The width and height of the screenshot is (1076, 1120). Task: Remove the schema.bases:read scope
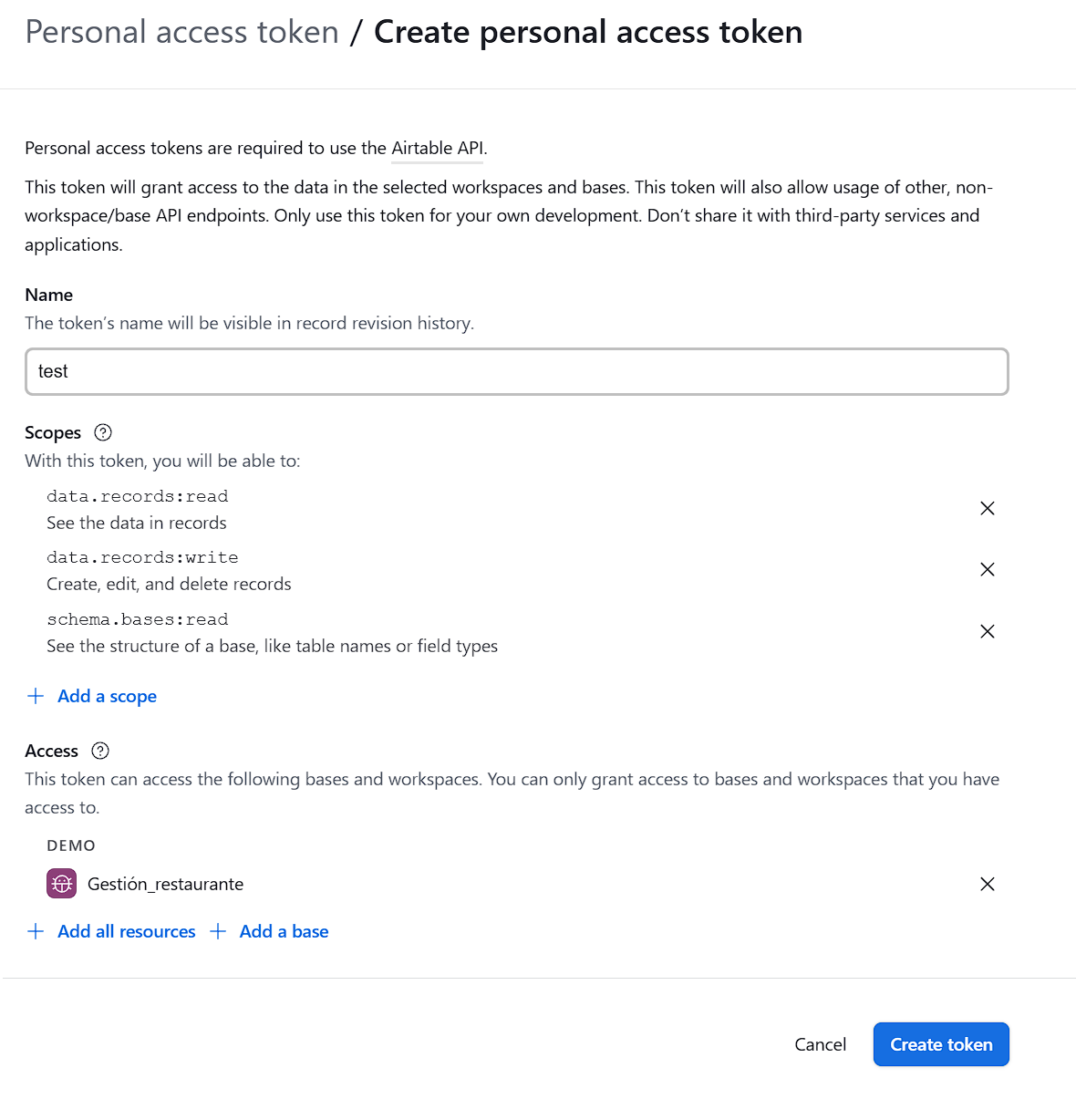point(987,631)
